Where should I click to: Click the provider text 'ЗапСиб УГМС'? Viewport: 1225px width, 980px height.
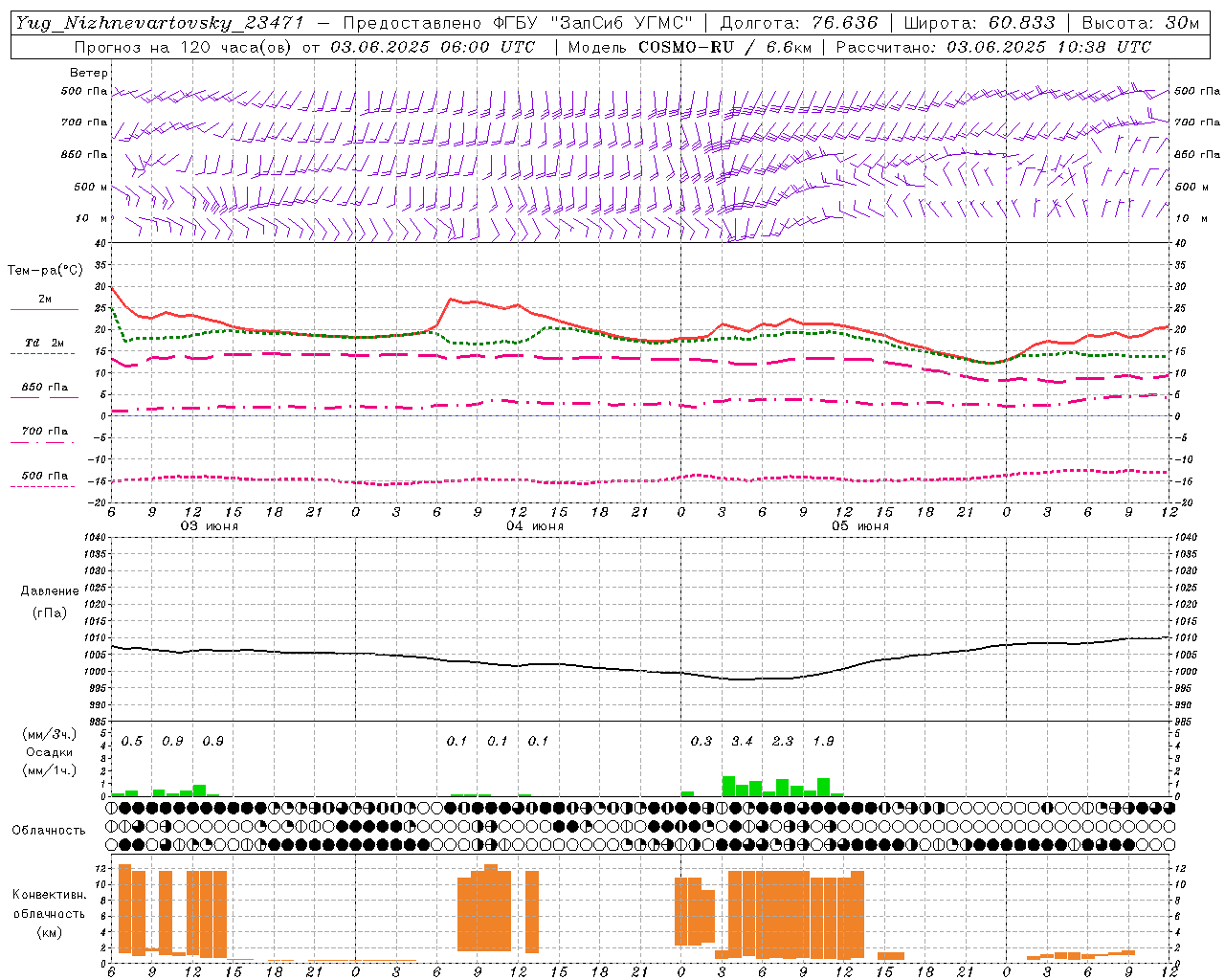pos(623,23)
